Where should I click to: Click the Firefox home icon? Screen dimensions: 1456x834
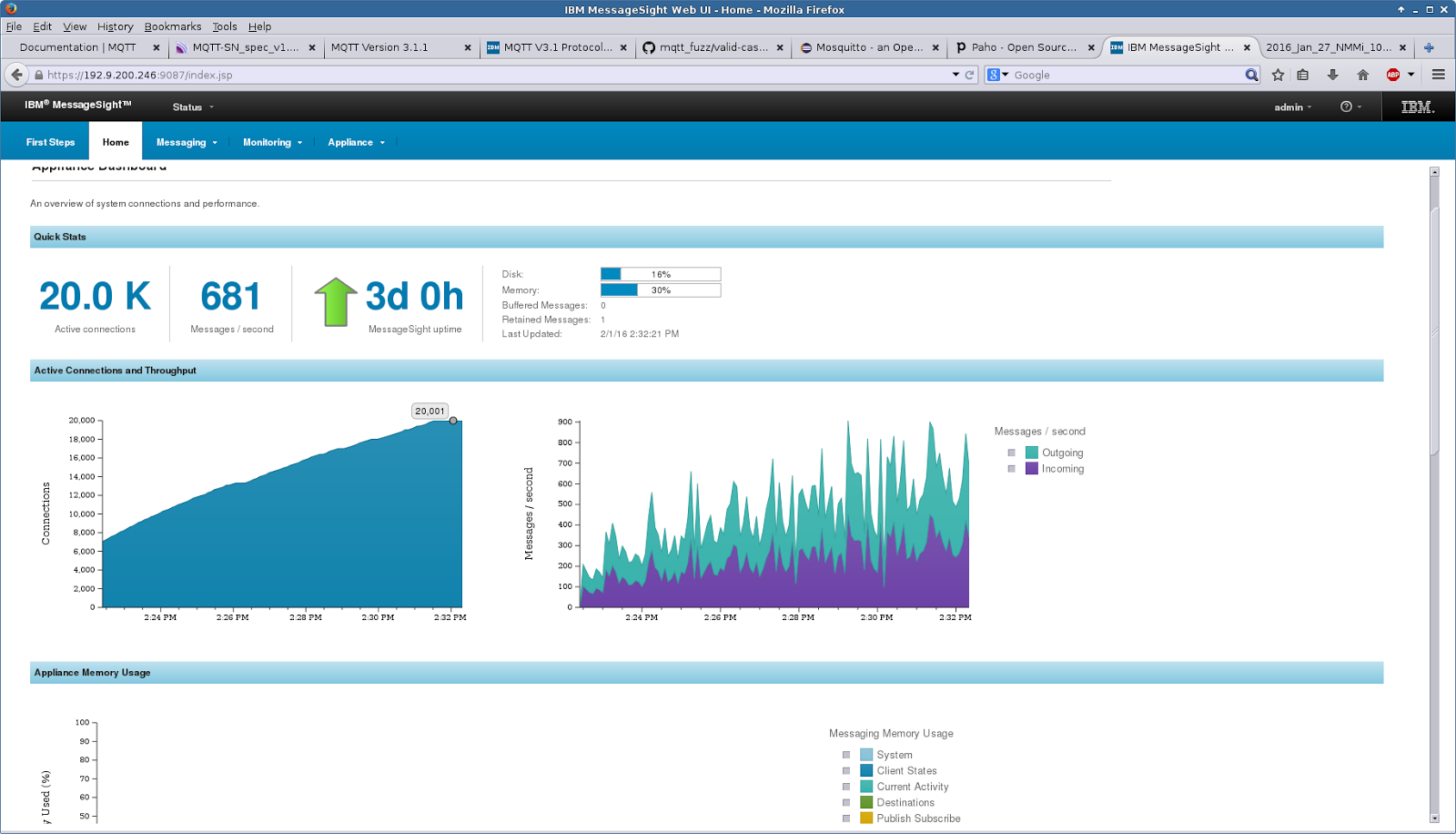1363,75
